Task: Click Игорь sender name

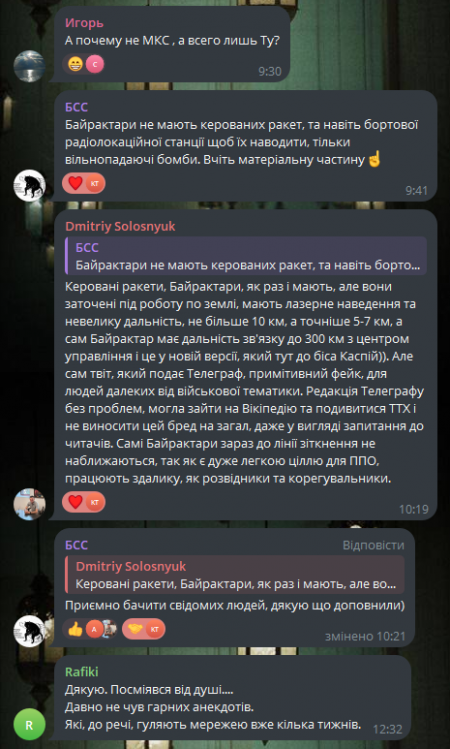Action: tap(84, 23)
